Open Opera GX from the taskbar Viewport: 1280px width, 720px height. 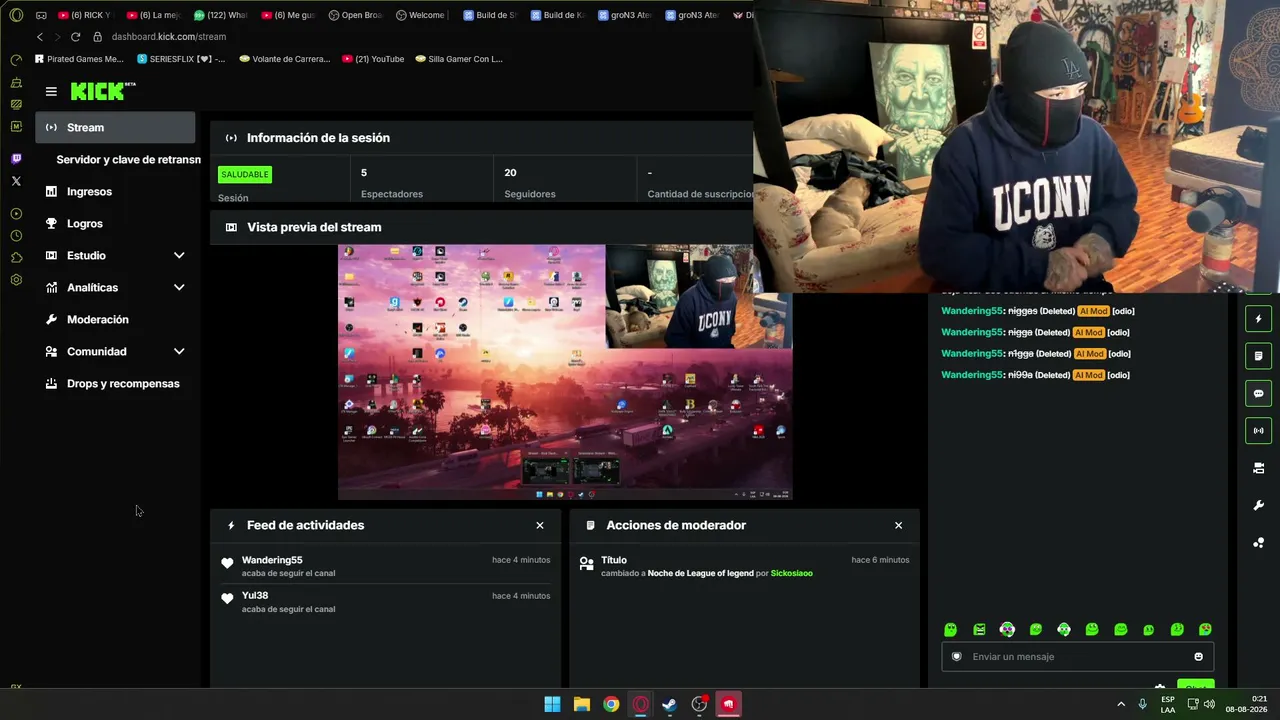(x=641, y=704)
